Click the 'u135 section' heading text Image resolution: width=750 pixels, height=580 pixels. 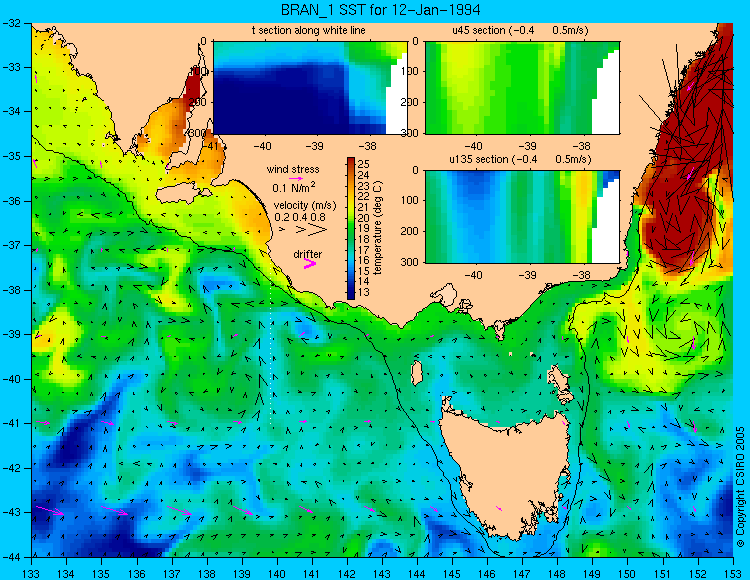tap(475, 159)
